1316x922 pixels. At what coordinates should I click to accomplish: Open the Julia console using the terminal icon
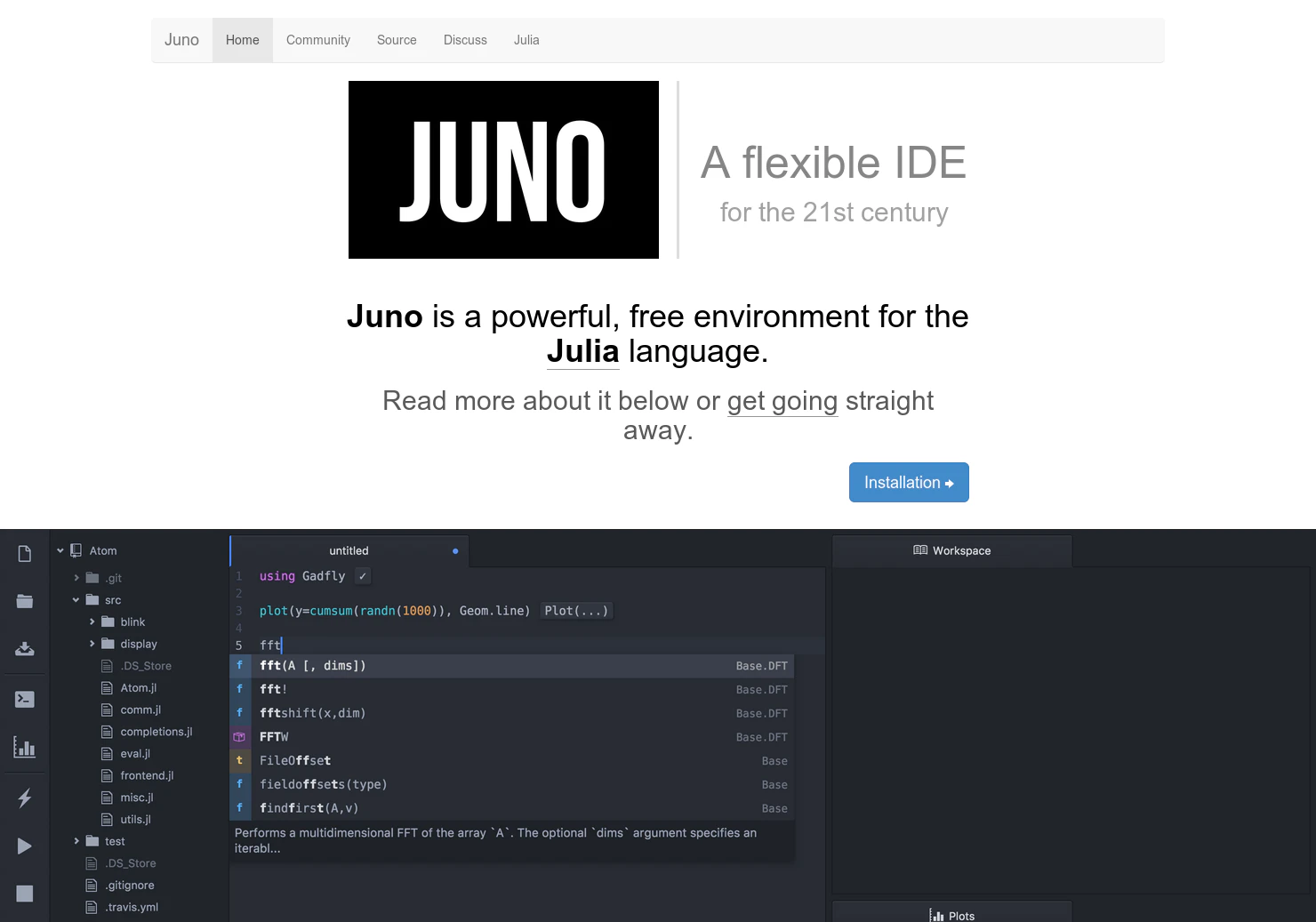(24, 699)
